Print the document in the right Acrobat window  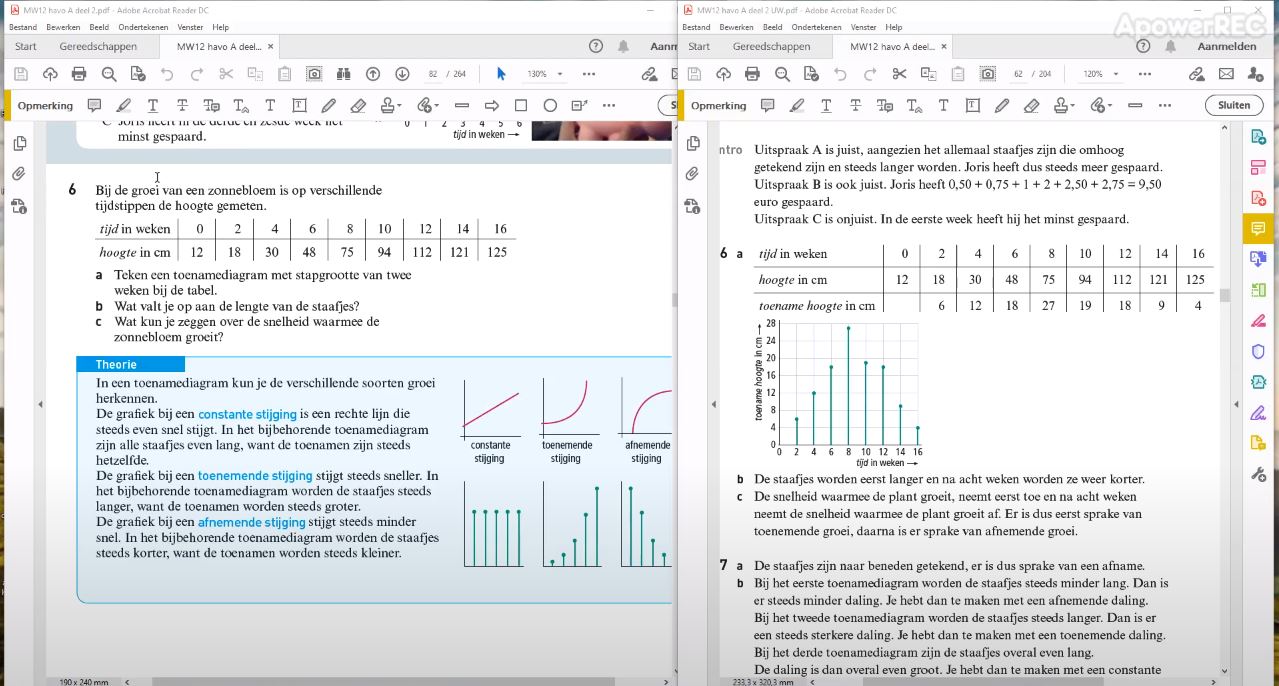tap(752, 74)
